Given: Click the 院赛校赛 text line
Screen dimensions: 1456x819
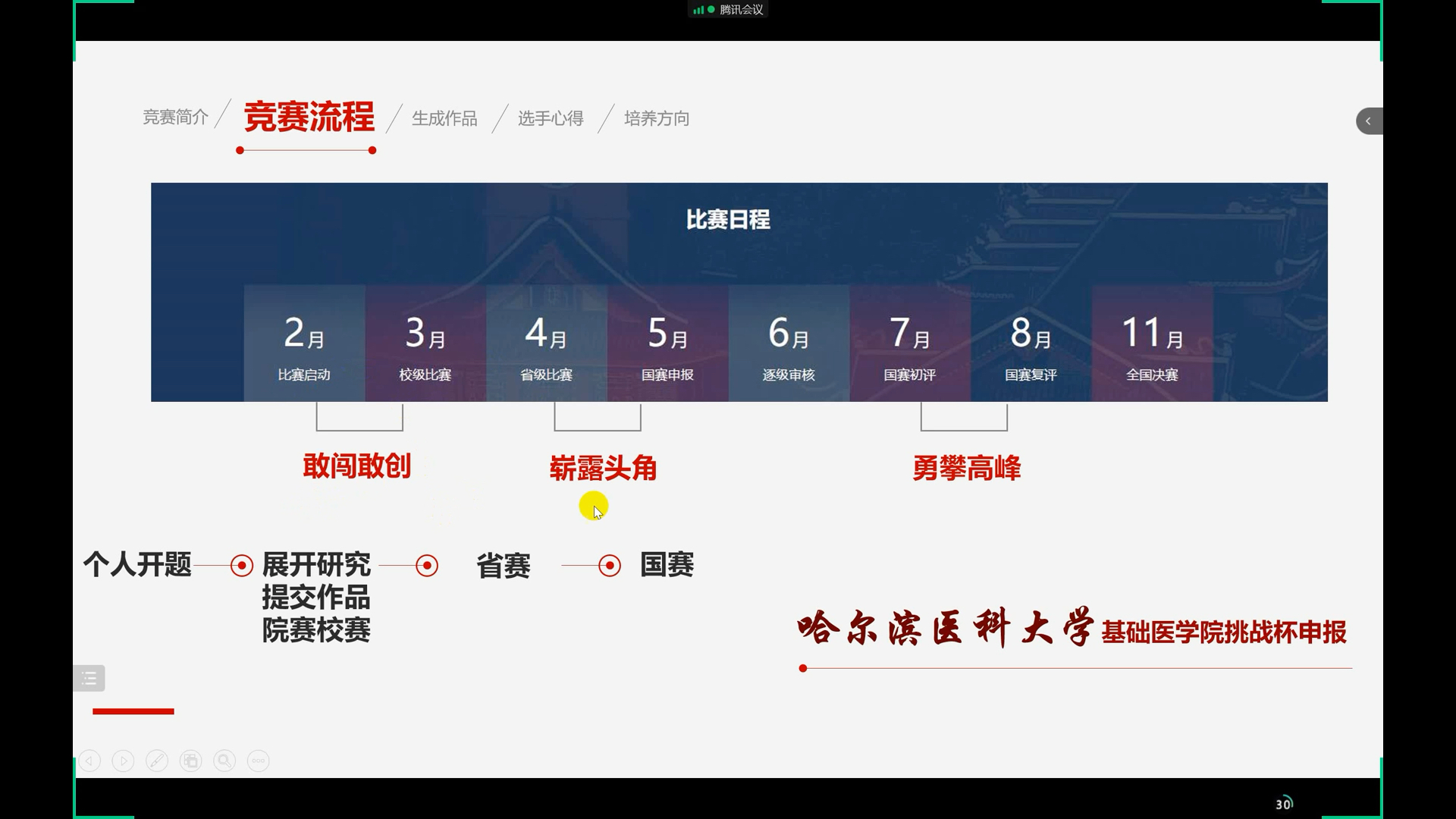Looking at the screenshot, I should (316, 630).
